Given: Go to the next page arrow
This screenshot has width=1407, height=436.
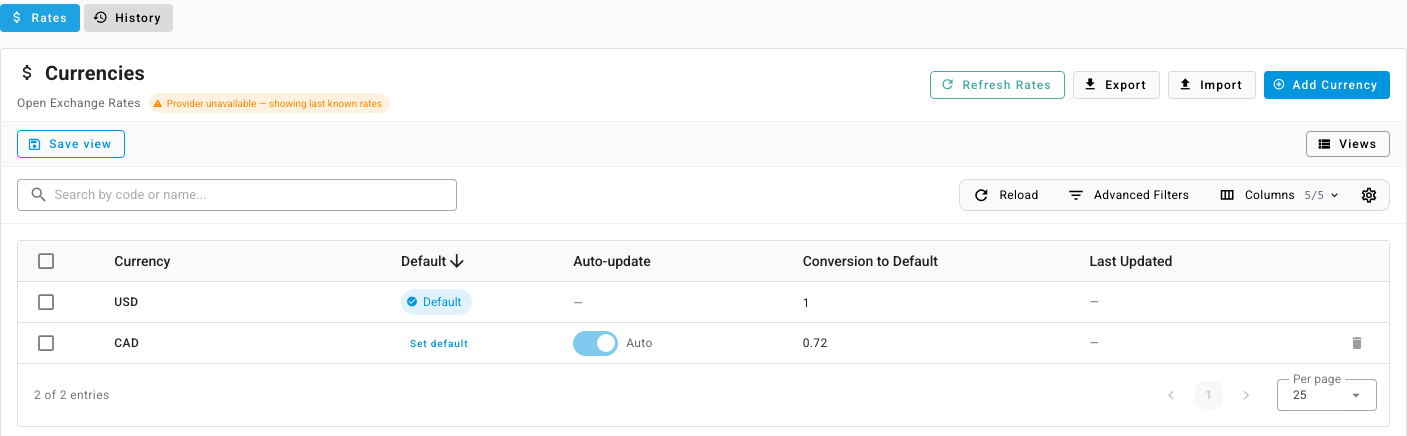Looking at the screenshot, I should [x=1246, y=395].
